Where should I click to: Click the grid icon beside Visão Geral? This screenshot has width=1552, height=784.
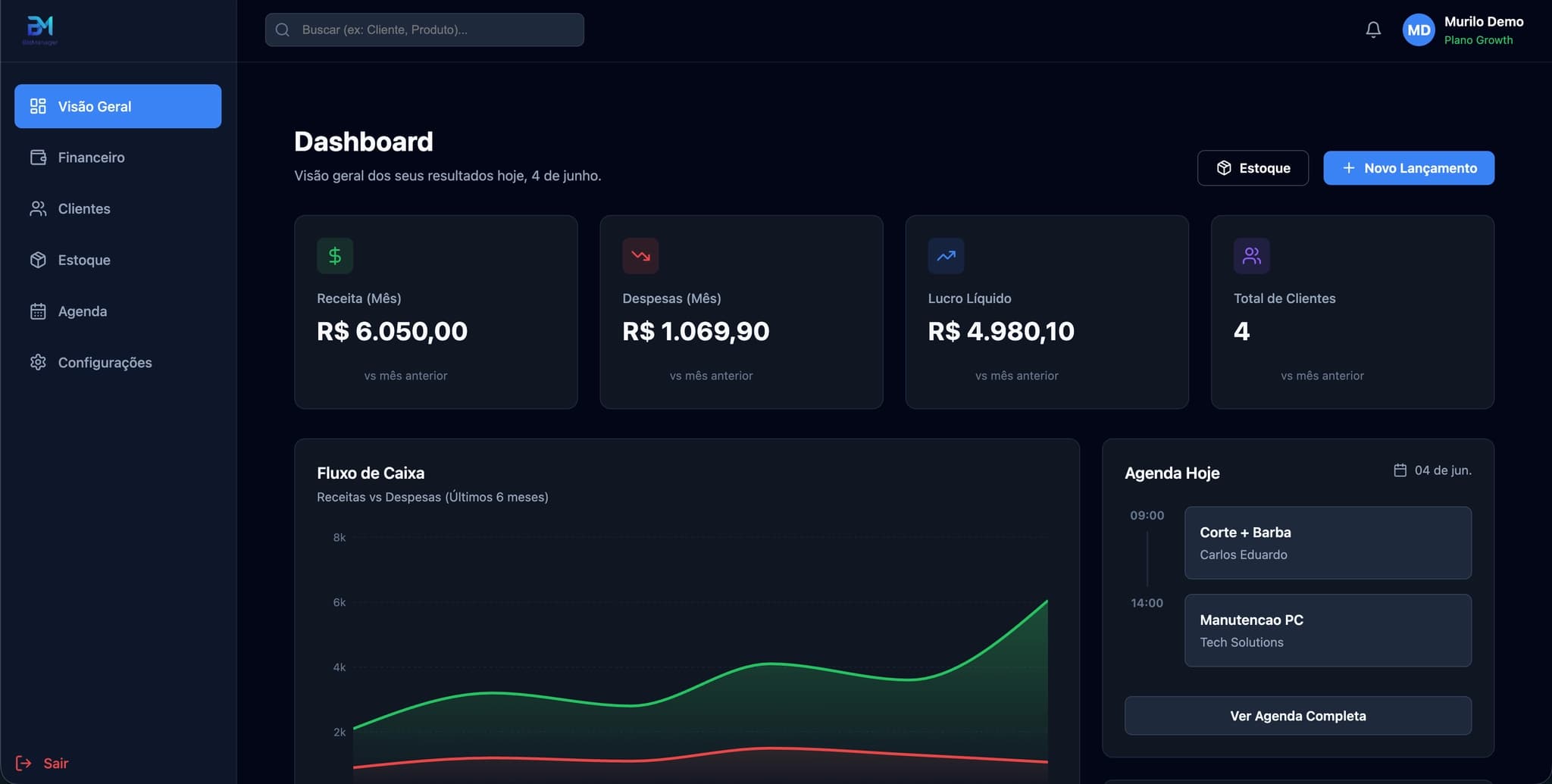38,106
